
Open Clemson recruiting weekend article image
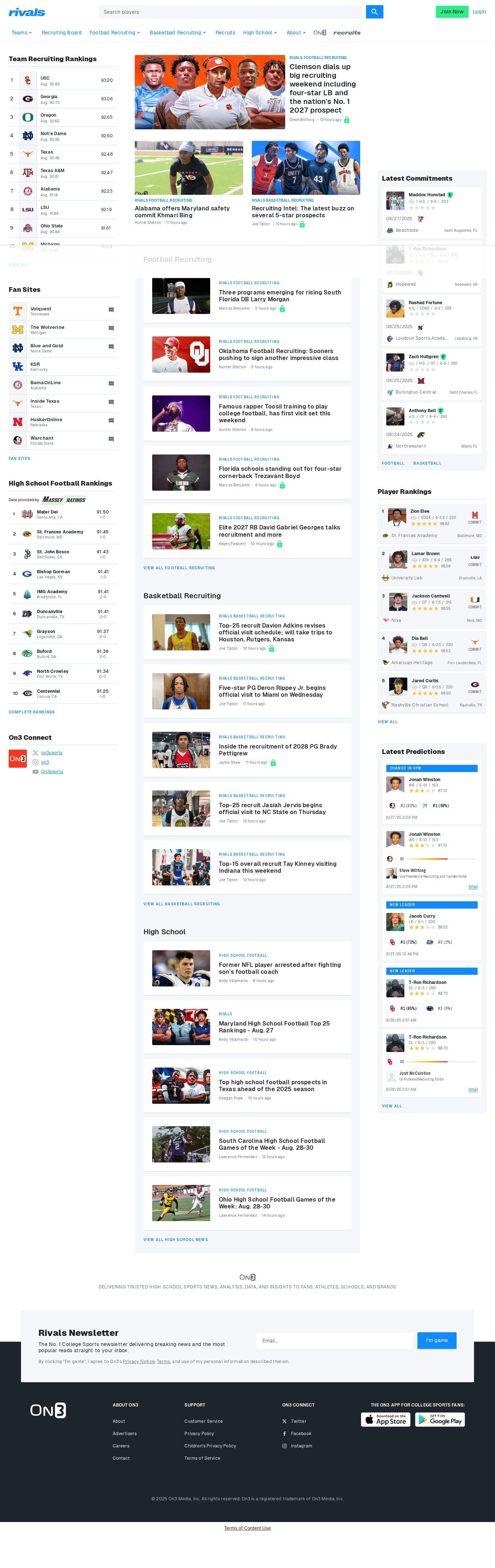point(209,92)
